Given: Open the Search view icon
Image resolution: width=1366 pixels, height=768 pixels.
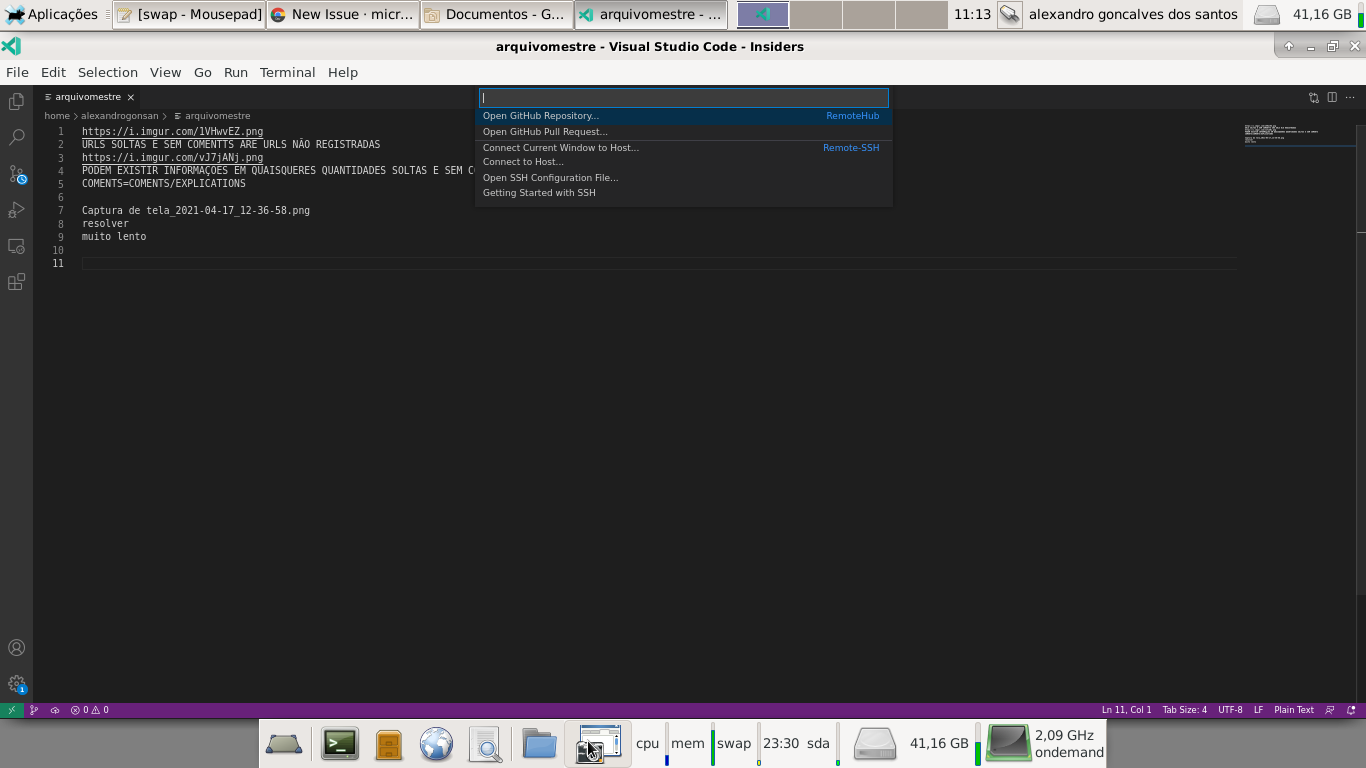Looking at the screenshot, I should pos(16,137).
